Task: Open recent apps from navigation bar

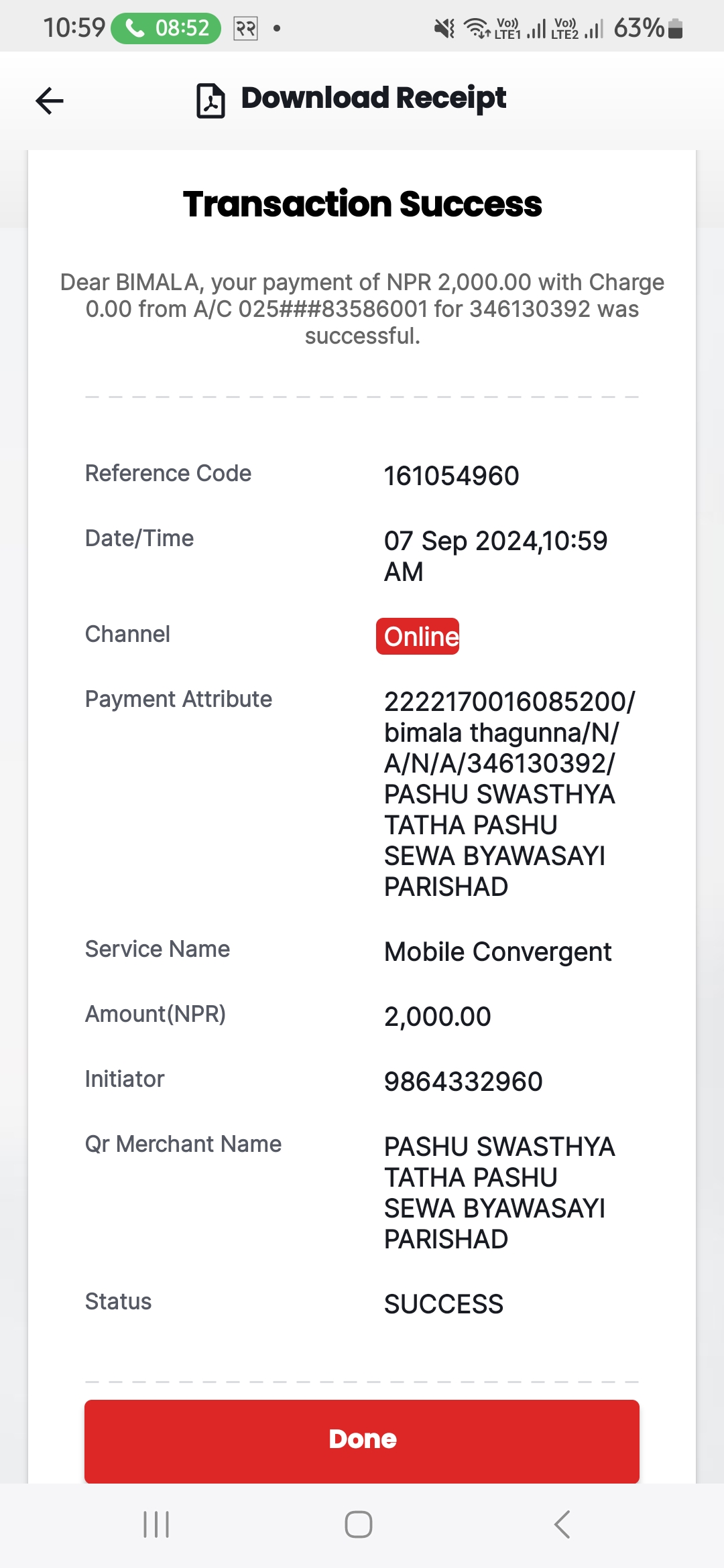Action: pyautogui.click(x=156, y=1524)
